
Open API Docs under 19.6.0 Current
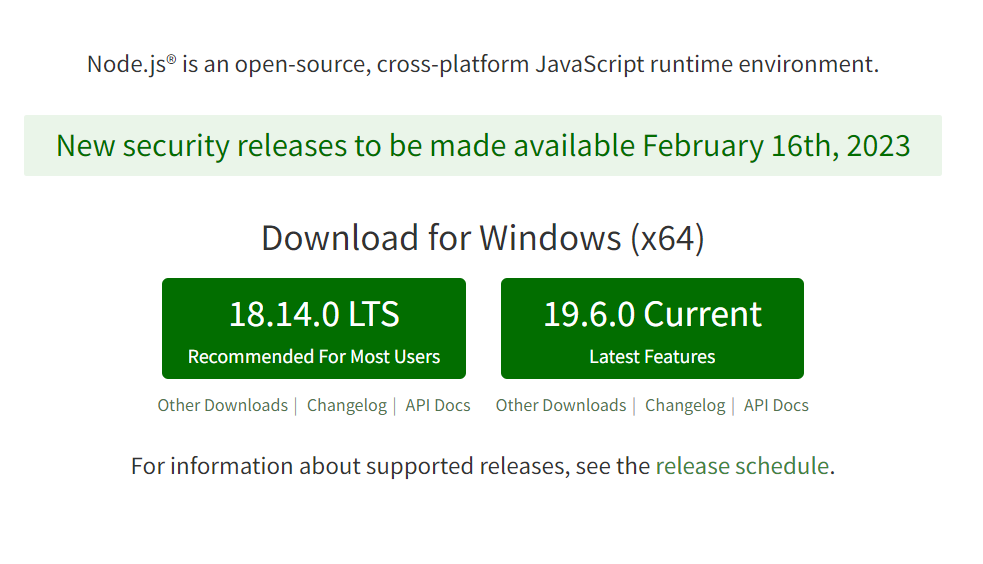click(776, 405)
